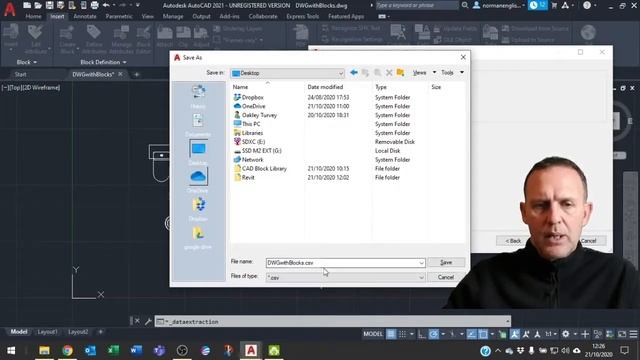
Task: Toggle MODEL space button in status bar
Action: pyautogui.click(x=373, y=334)
